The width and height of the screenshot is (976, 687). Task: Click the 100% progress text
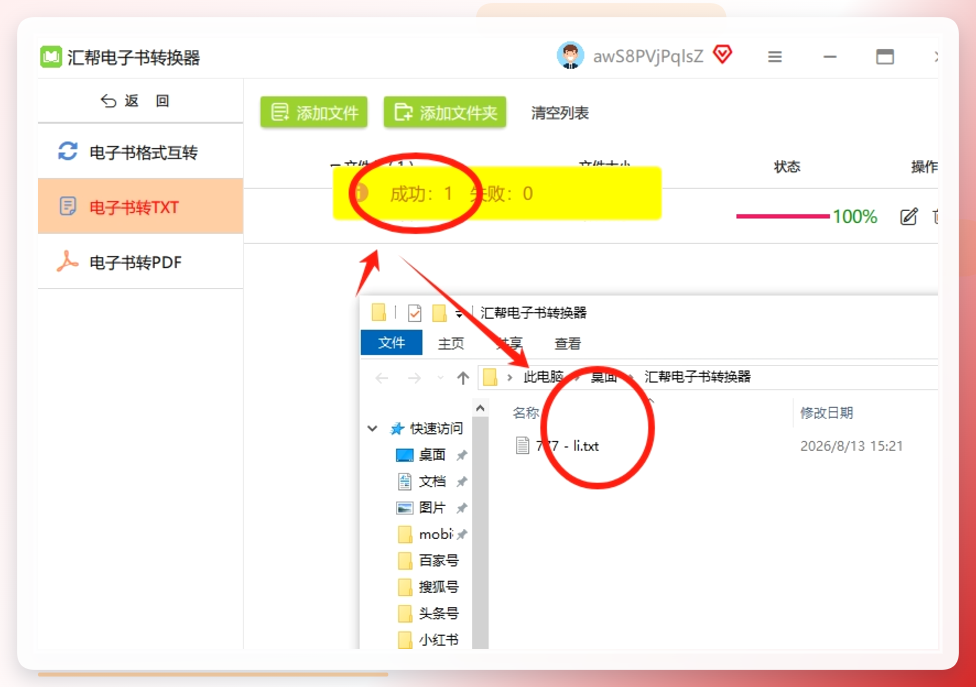click(x=855, y=217)
